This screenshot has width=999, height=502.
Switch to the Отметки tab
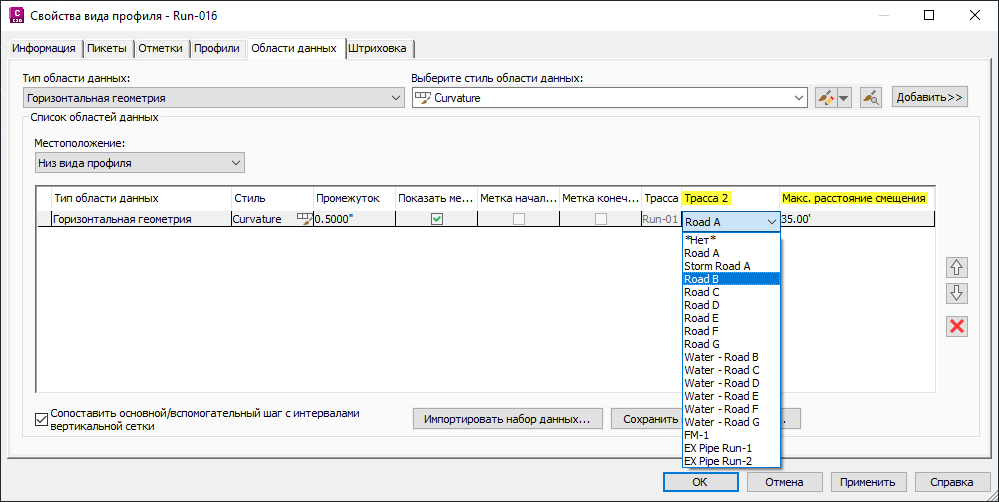tap(161, 48)
